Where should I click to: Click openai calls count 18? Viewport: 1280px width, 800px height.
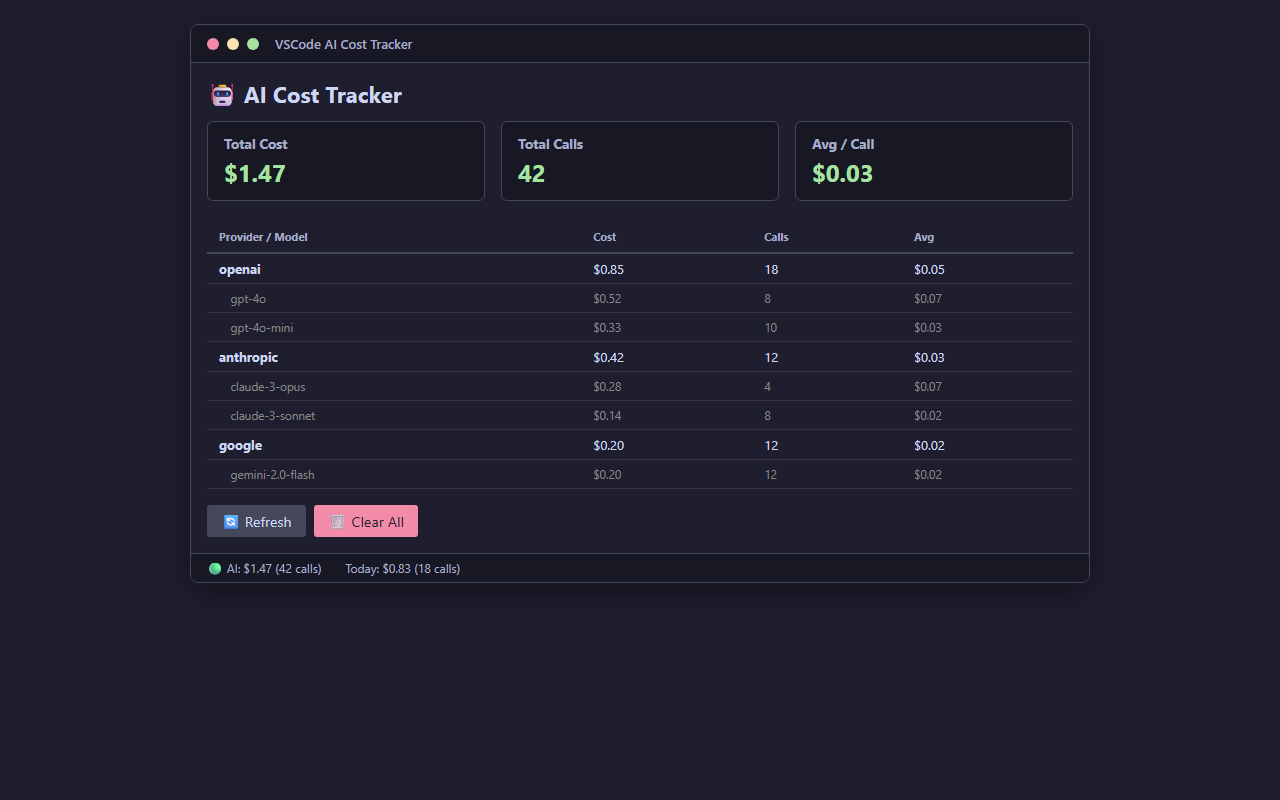pyautogui.click(x=771, y=270)
